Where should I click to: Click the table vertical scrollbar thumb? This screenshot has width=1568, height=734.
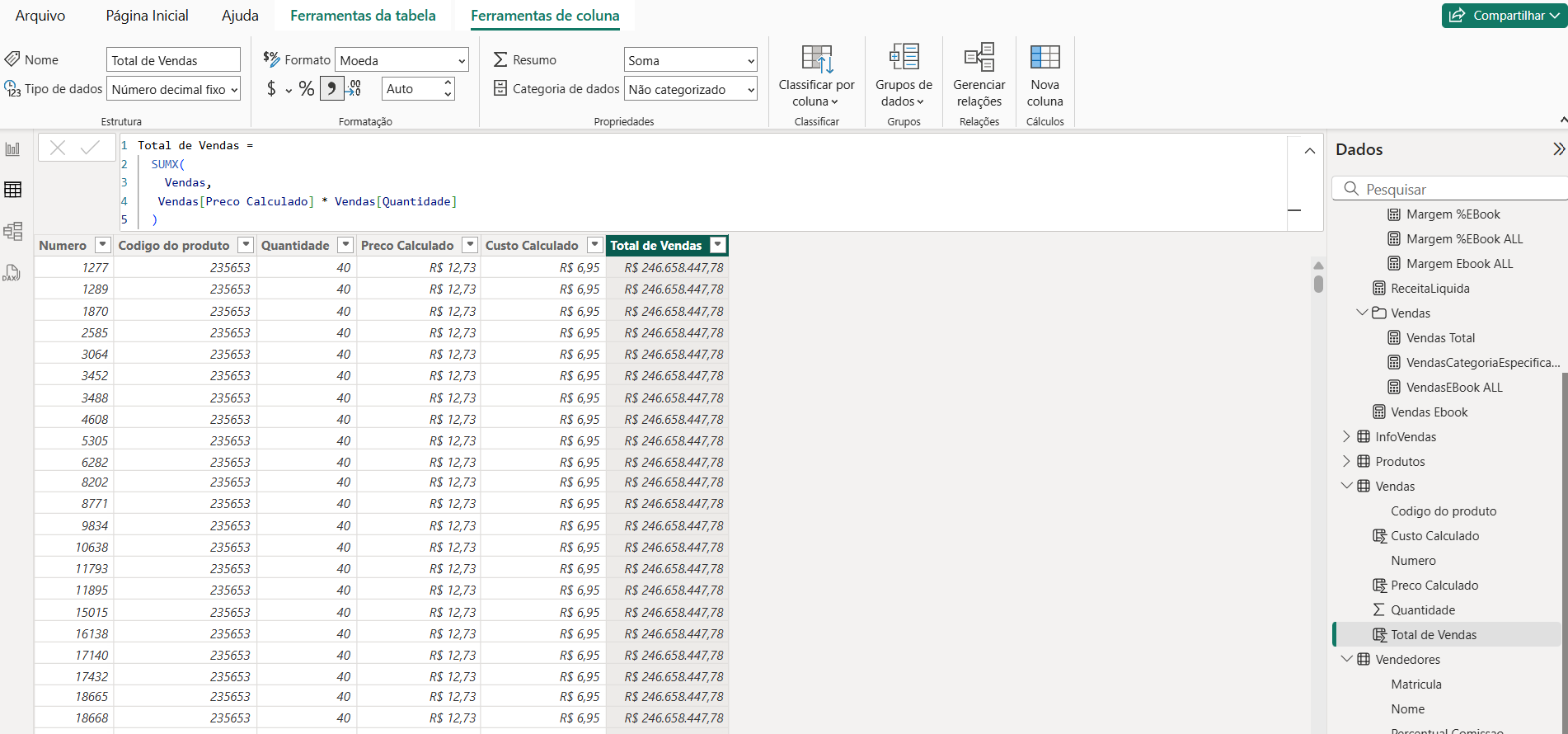(x=1318, y=284)
